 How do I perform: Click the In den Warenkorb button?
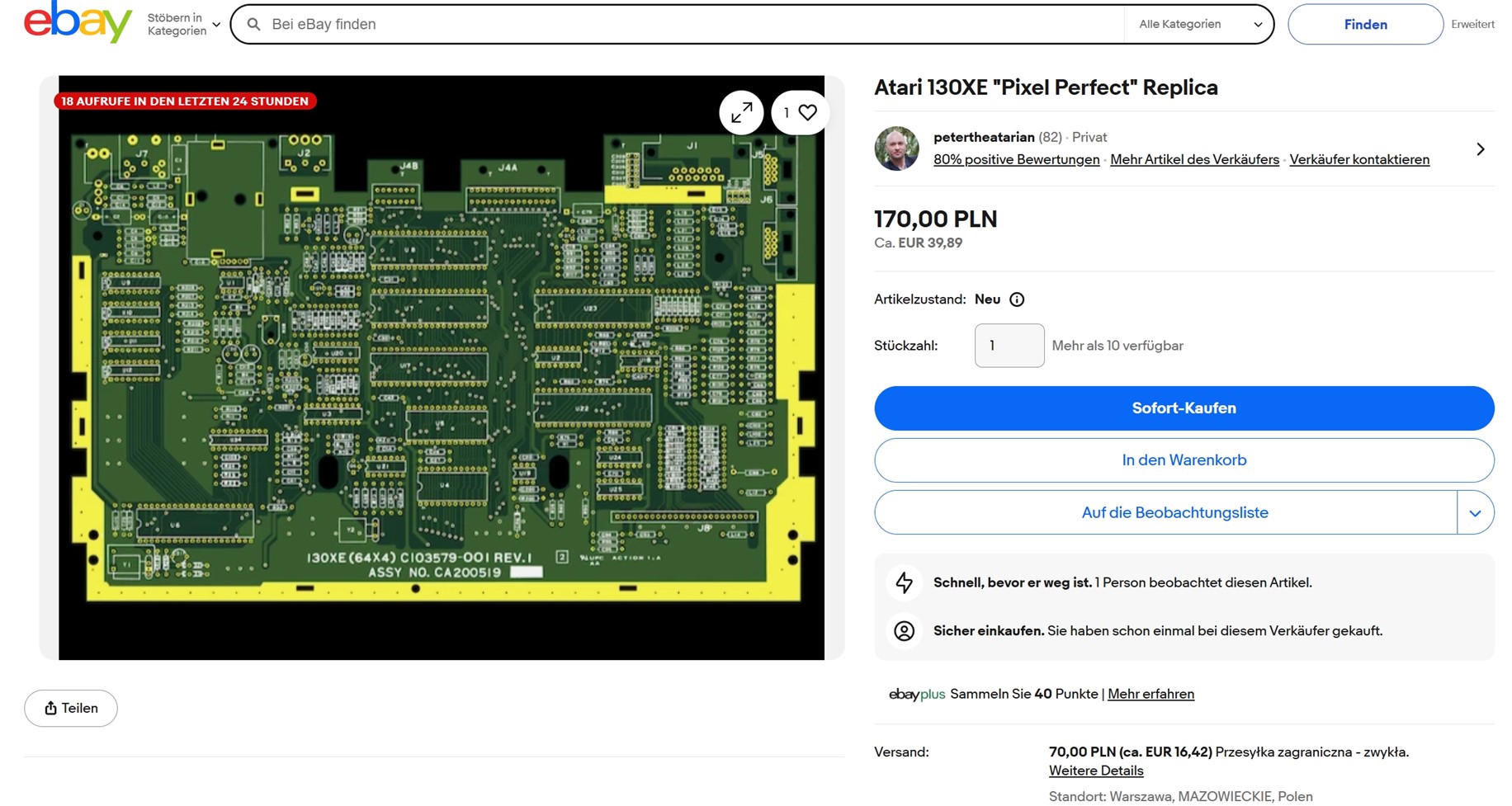coord(1184,460)
